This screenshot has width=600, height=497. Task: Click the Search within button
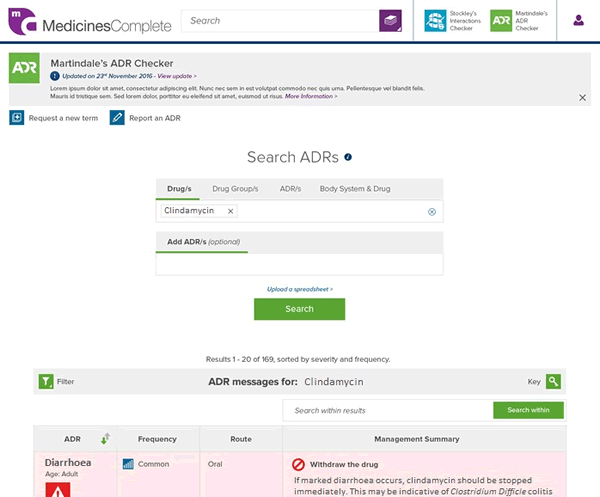pos(528,410)
